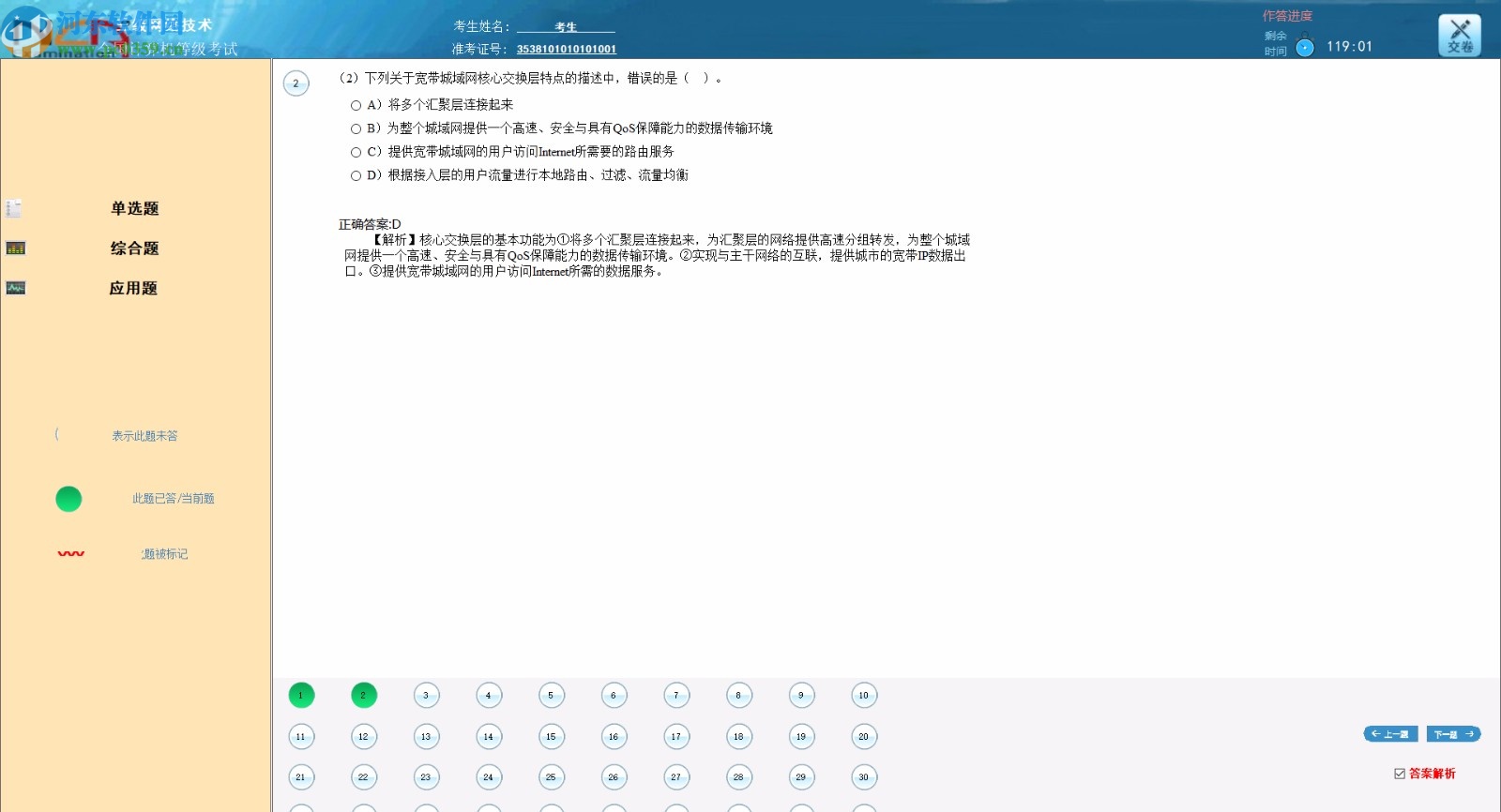Image resolution: width=1501 pixels, height=812 pixels.
Task: Choose answer option C radio button
Action: pyautogui.click(x=356, y=152)
